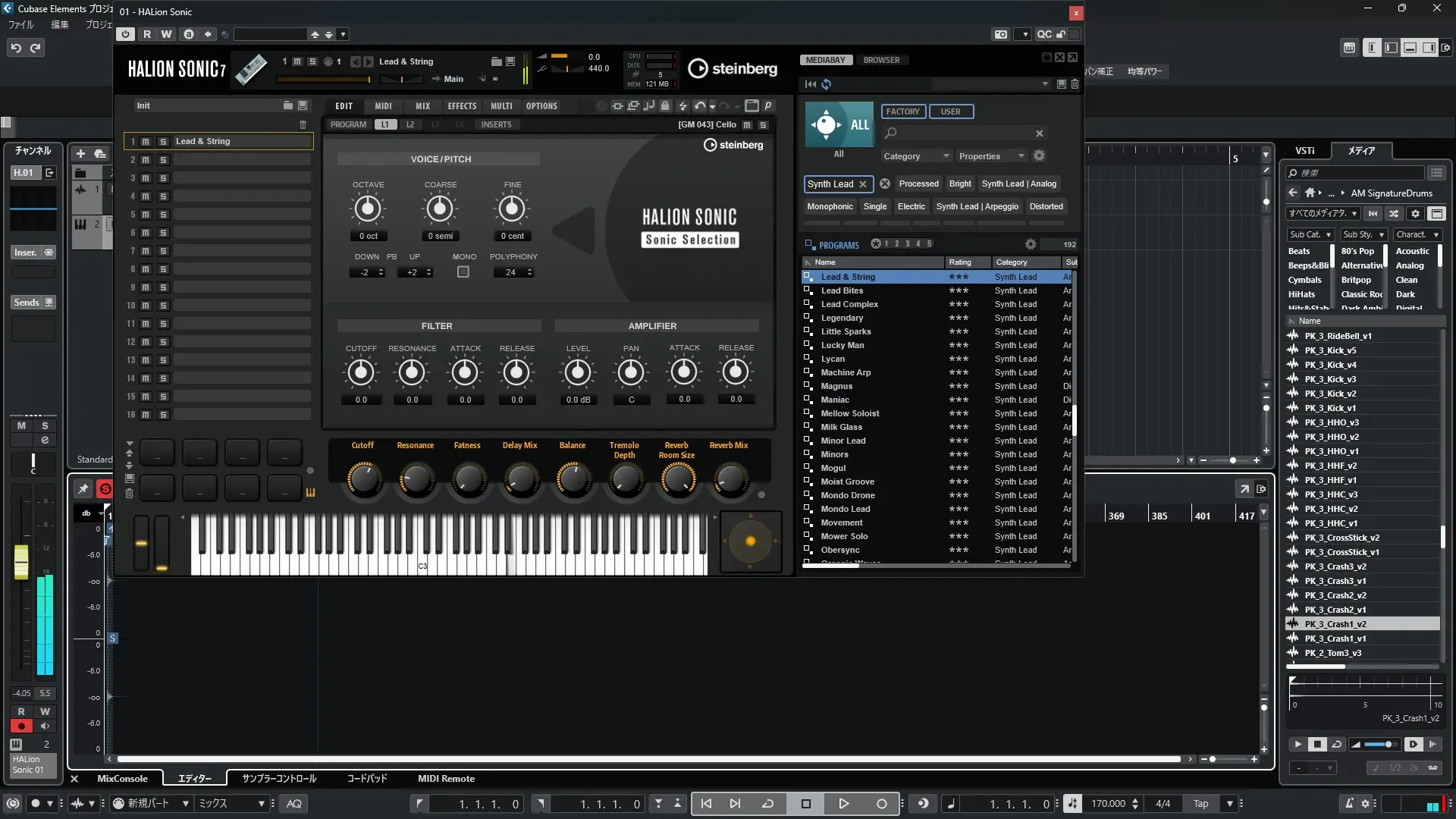Adjust the Cutoff quick control knob
Viewport: 1456px width, 819px height.
364,479
